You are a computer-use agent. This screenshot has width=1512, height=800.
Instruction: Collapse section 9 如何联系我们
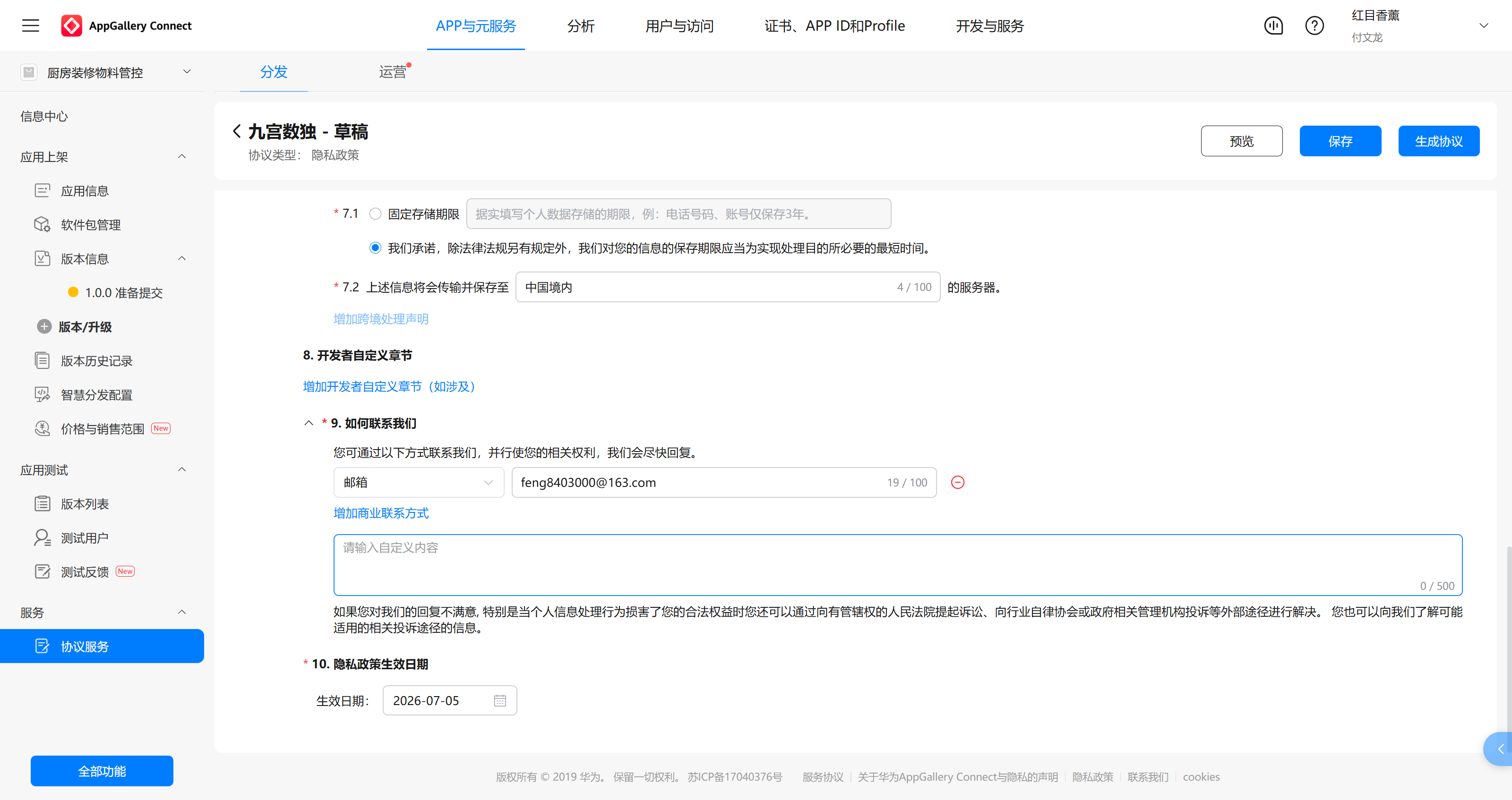pyautogui.click(x=309, y=423)
